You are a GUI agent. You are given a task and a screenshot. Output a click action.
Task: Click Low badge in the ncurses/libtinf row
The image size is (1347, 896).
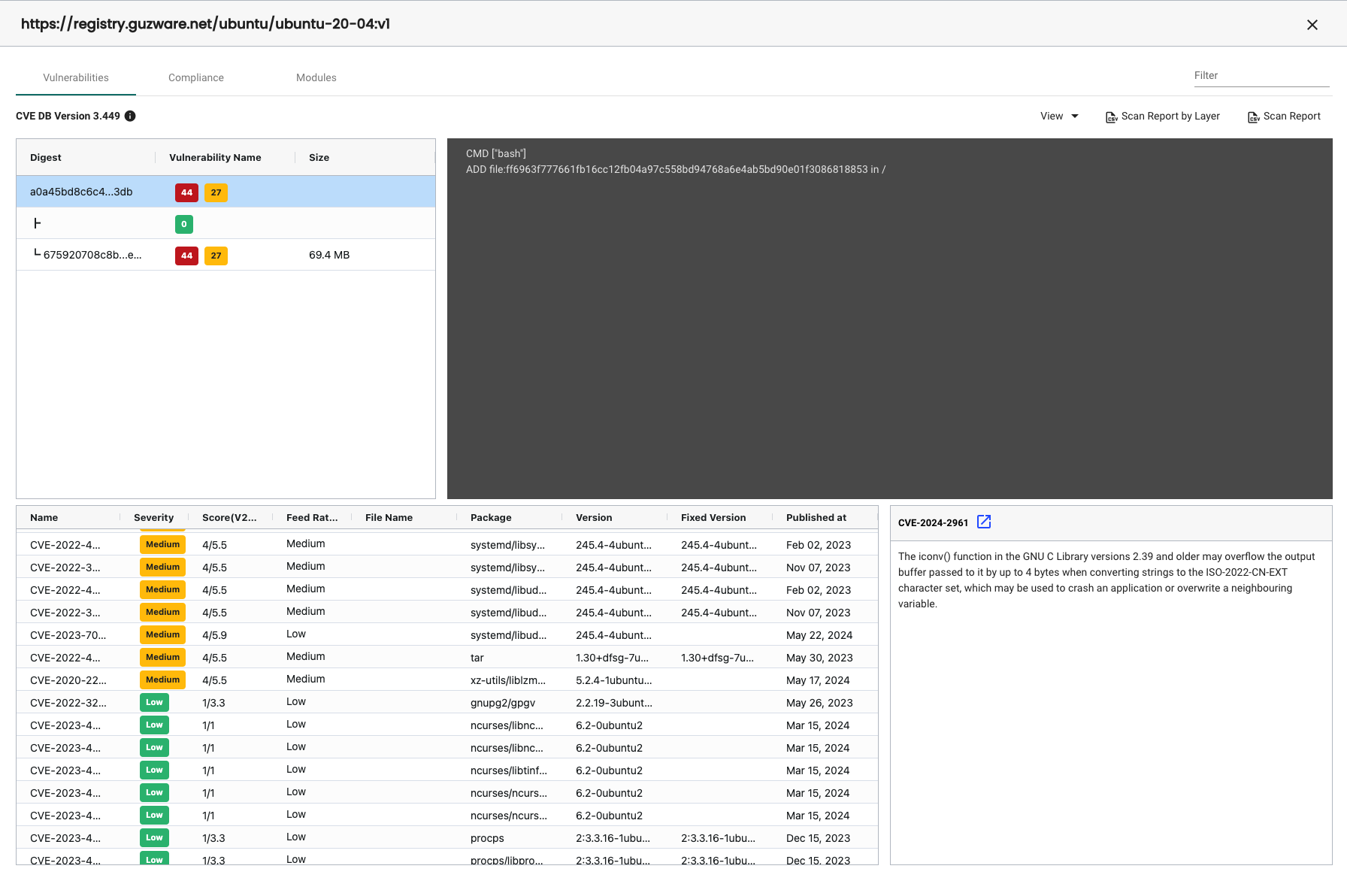(x=154, y=770)
